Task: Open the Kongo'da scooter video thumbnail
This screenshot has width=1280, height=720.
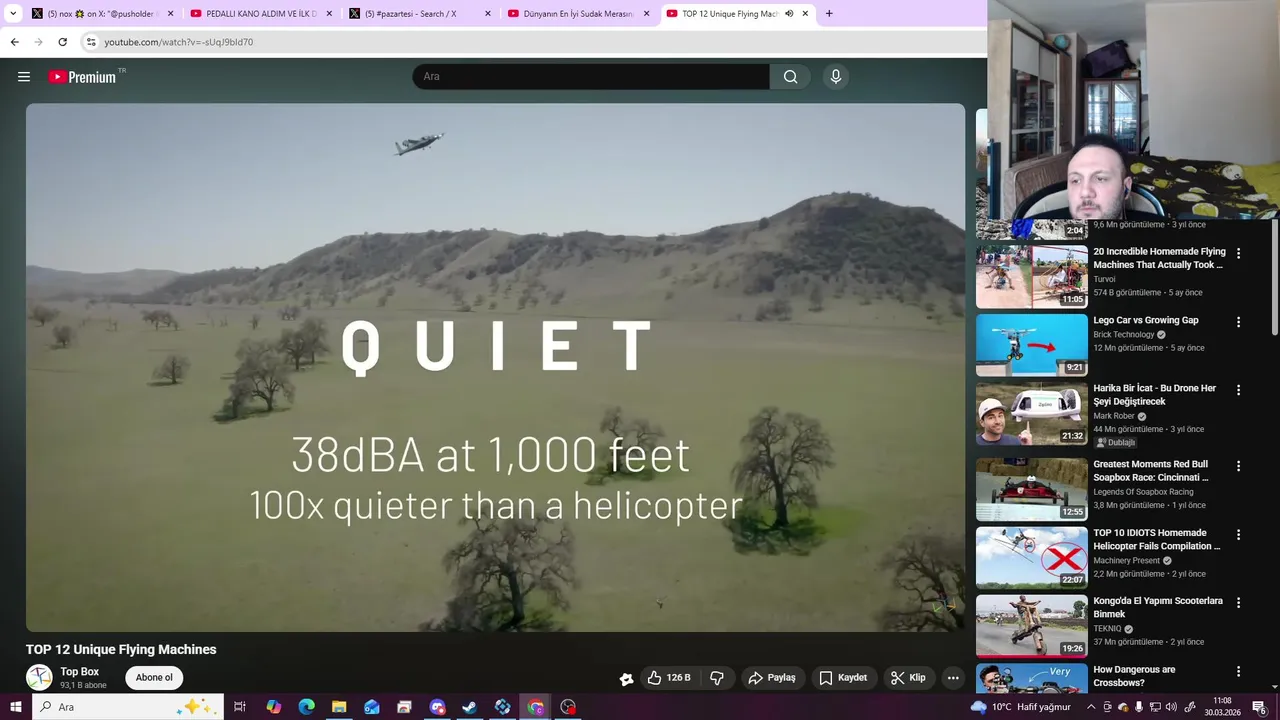Action: (1032, 626)
